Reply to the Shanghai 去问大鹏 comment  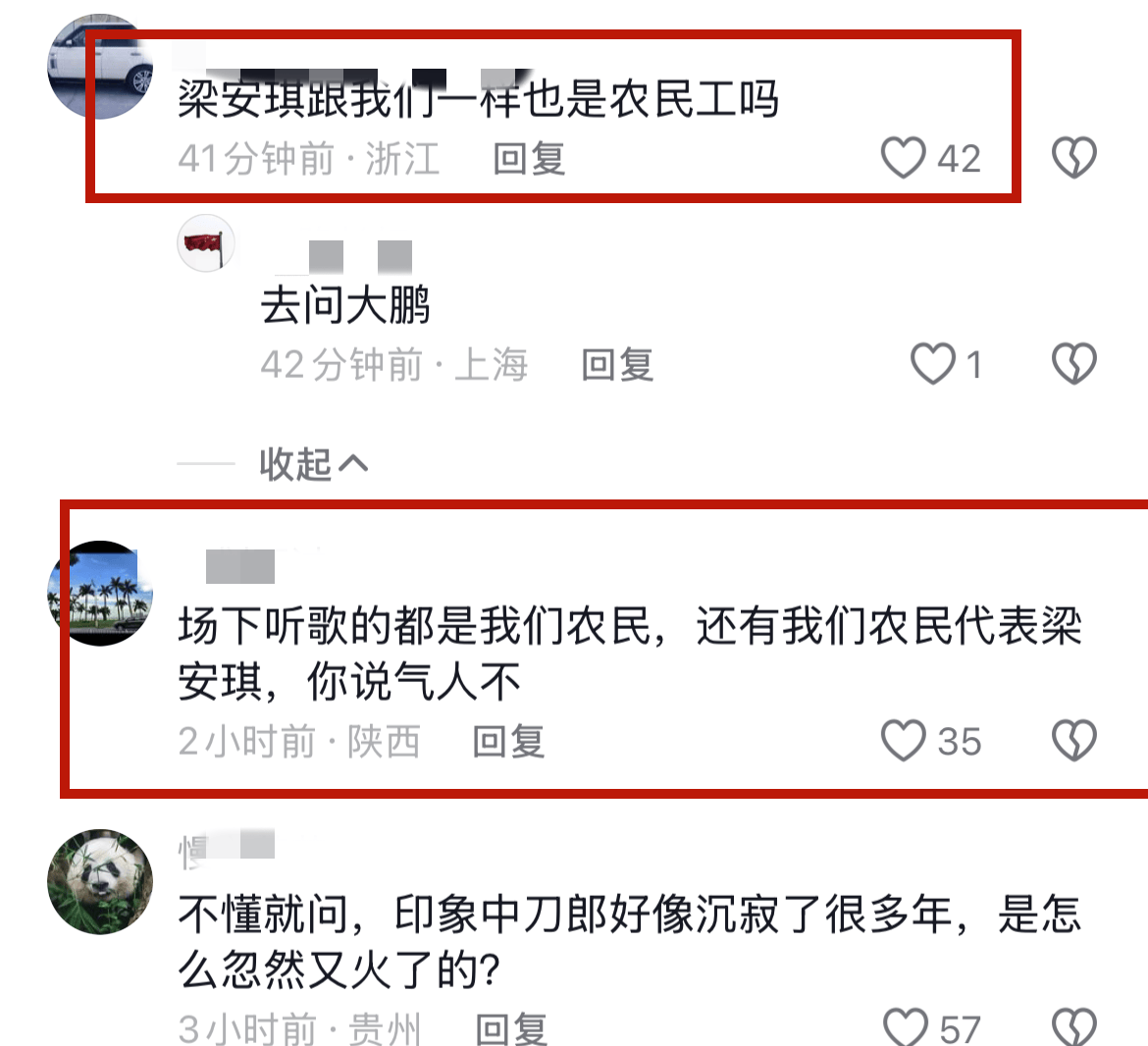(x=617, y=364)
